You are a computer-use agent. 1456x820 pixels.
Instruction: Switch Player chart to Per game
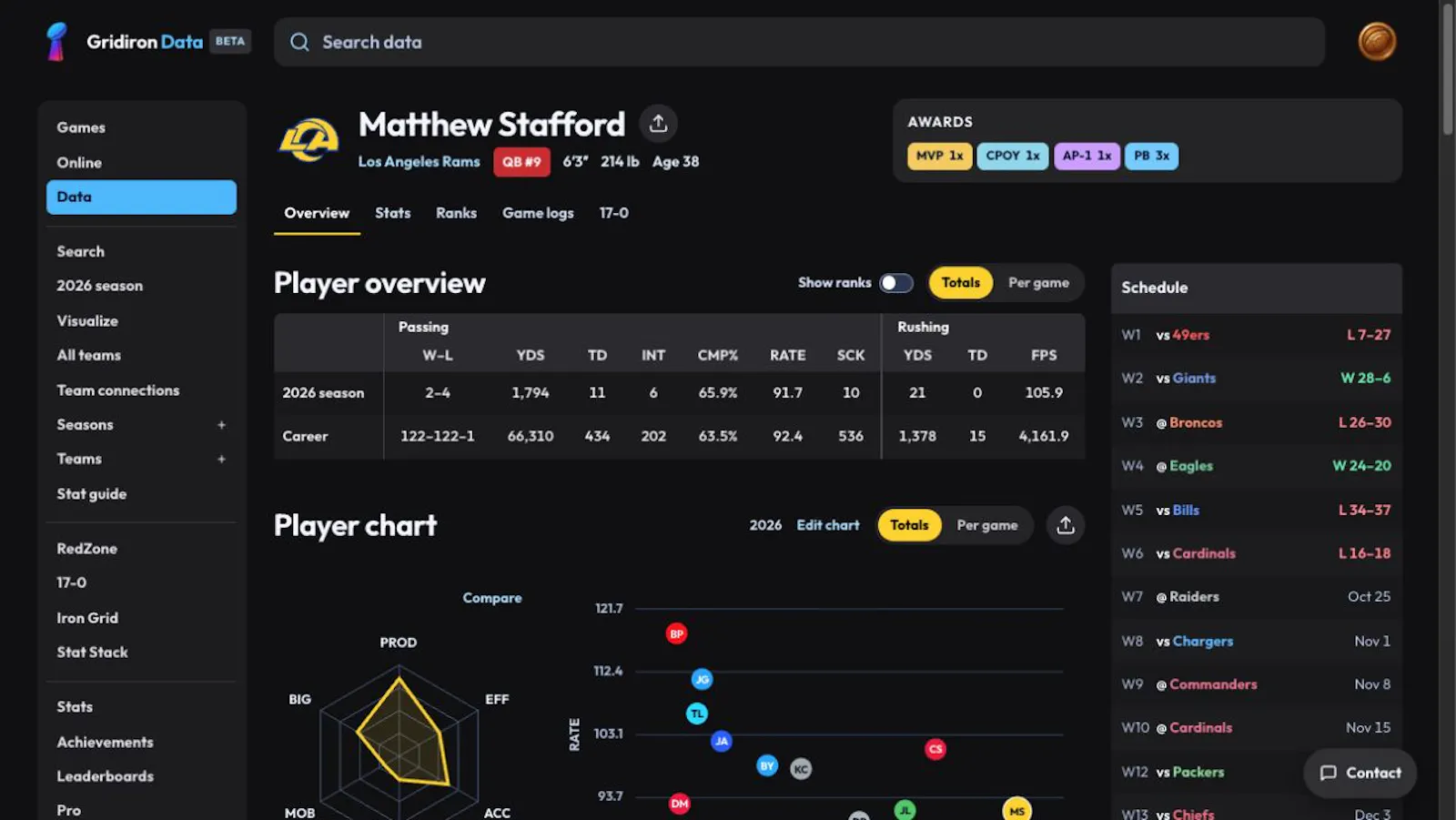click(x=987, y=525)
